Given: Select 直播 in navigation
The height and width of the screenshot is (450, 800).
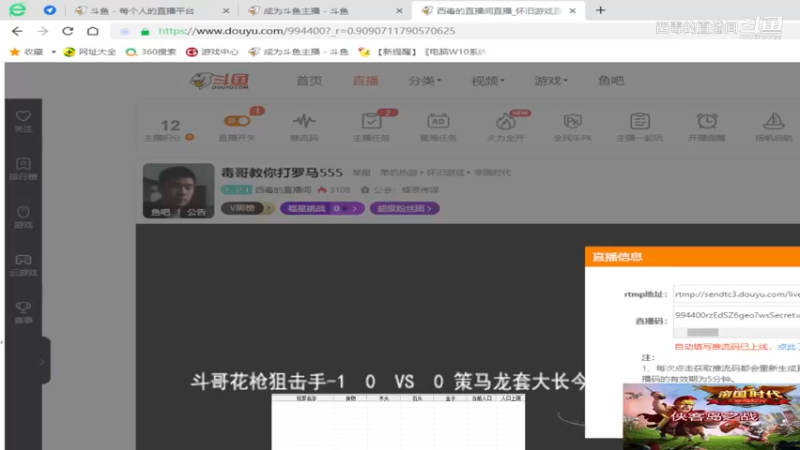Looking at the screenshot, I should tap(366, 81).
